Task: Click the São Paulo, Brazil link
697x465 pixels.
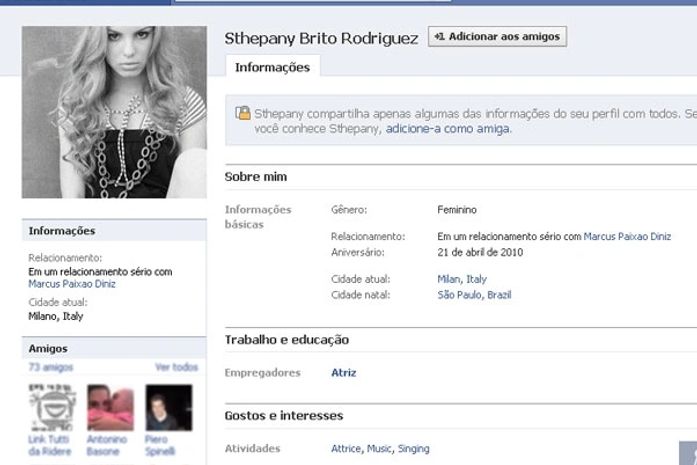Action: 474,295
